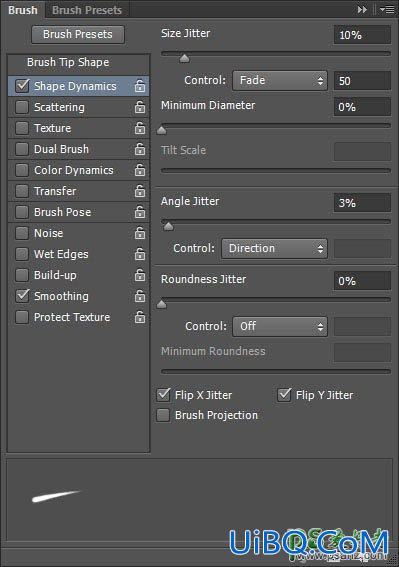Toggle lock icon beside Dual Brush
The image size is (399, 567).
(x=140, y=149)
